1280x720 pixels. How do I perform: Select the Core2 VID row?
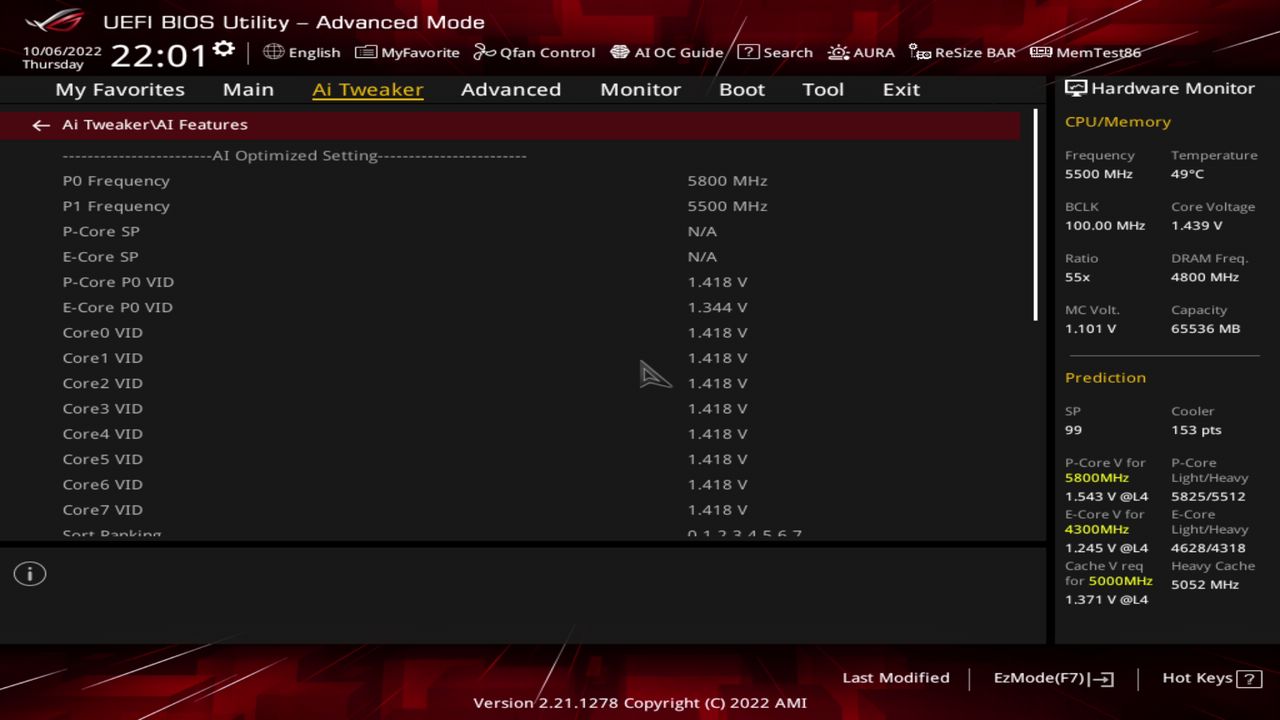click(x=520, y=383)
